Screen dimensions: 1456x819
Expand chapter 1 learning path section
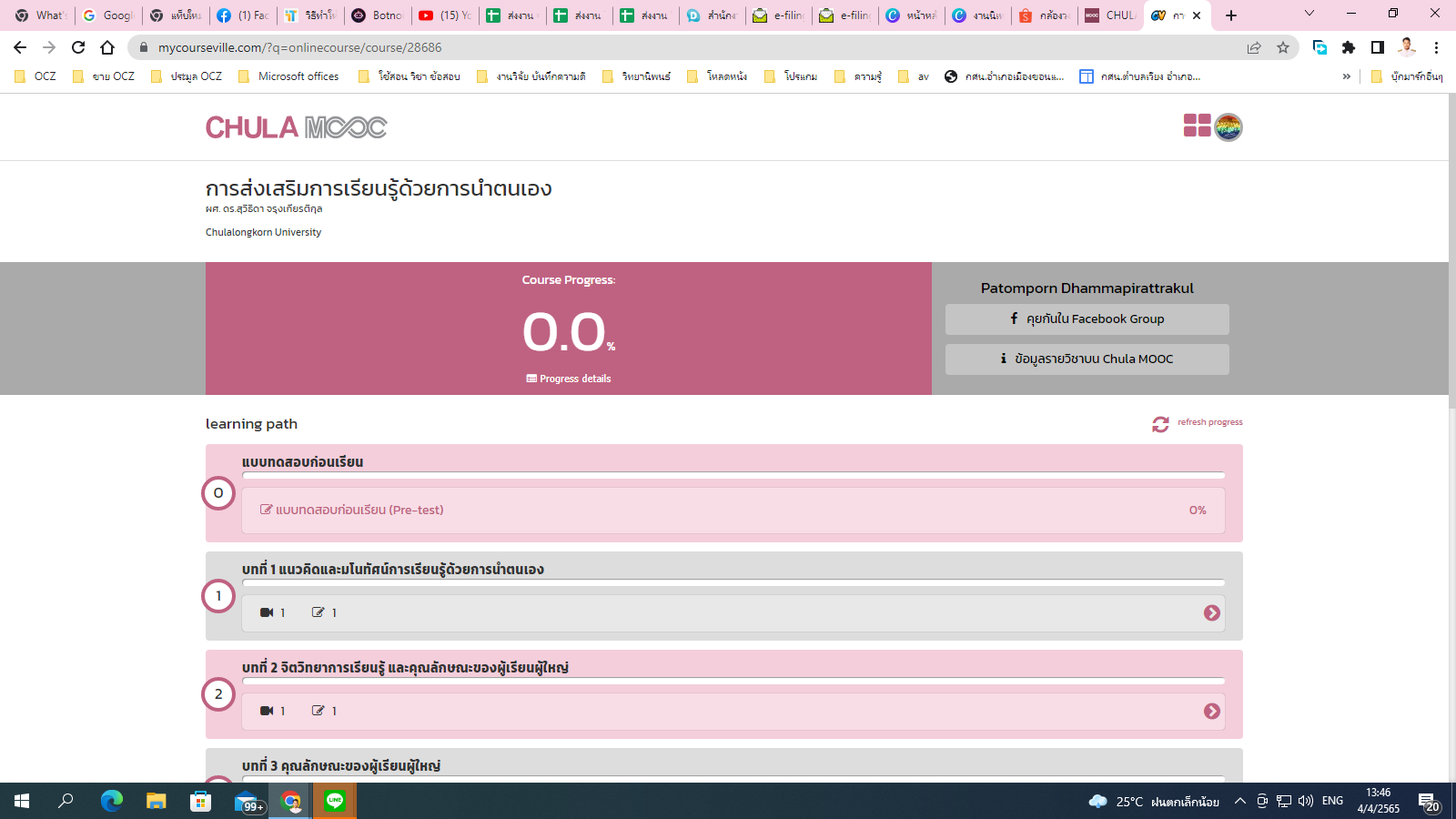733,613
